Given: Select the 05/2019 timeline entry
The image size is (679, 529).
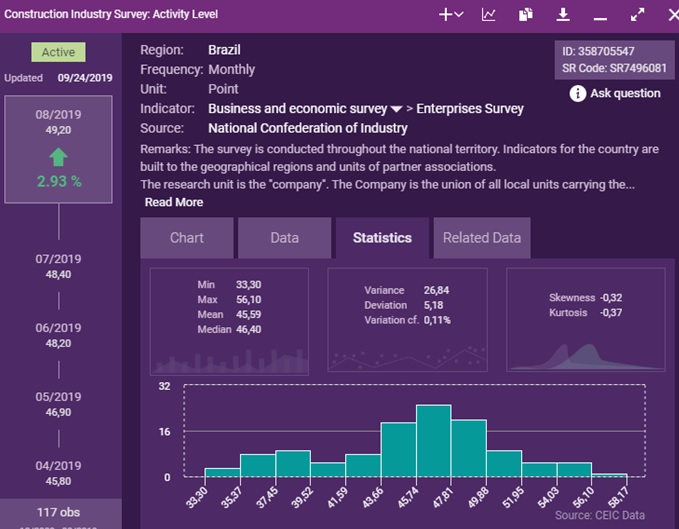Looking at the screenshot, I should (x=58, y=404).
